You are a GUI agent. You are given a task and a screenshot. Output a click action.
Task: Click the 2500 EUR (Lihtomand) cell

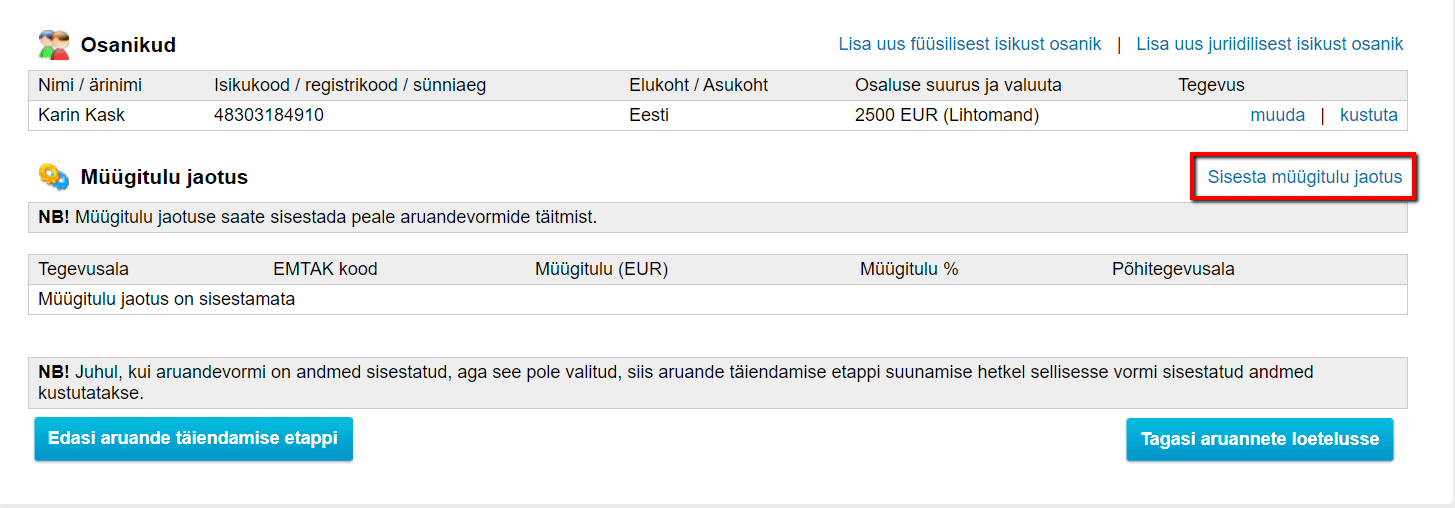[x=947, y=115]
